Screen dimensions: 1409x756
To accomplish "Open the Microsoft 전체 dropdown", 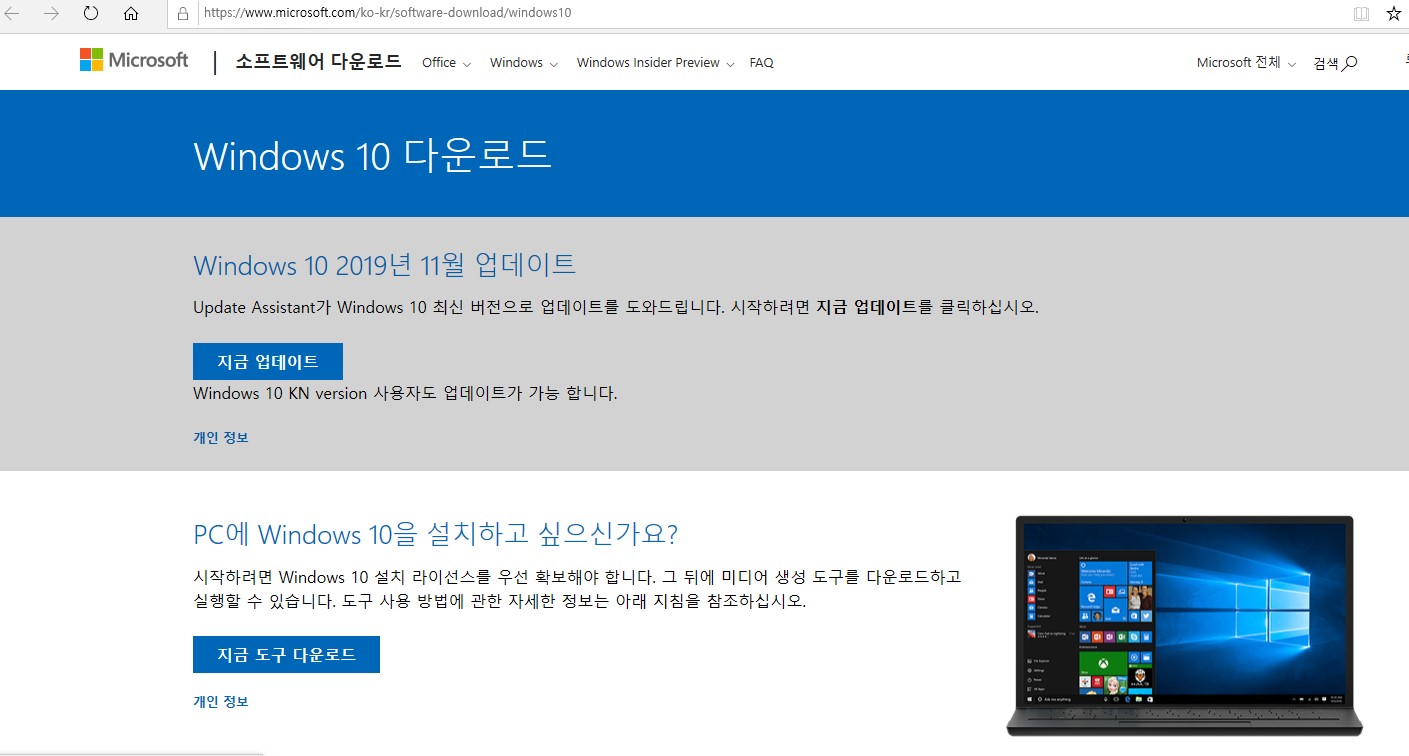I will (1246, 62).
